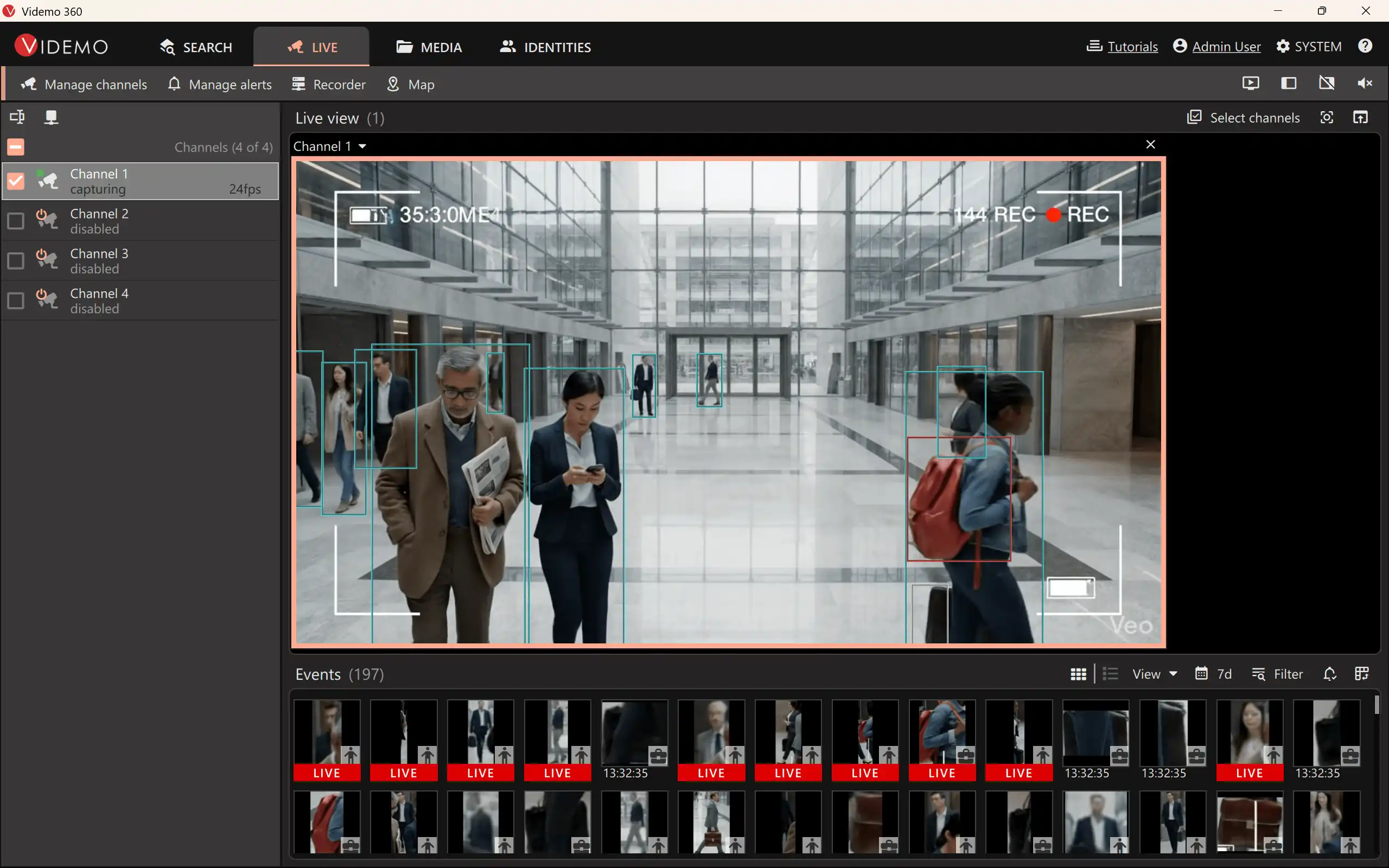Open the 7d date range selector
Image resolution: width=1389 pixels, height=868 pixels.
[1213, 674]
